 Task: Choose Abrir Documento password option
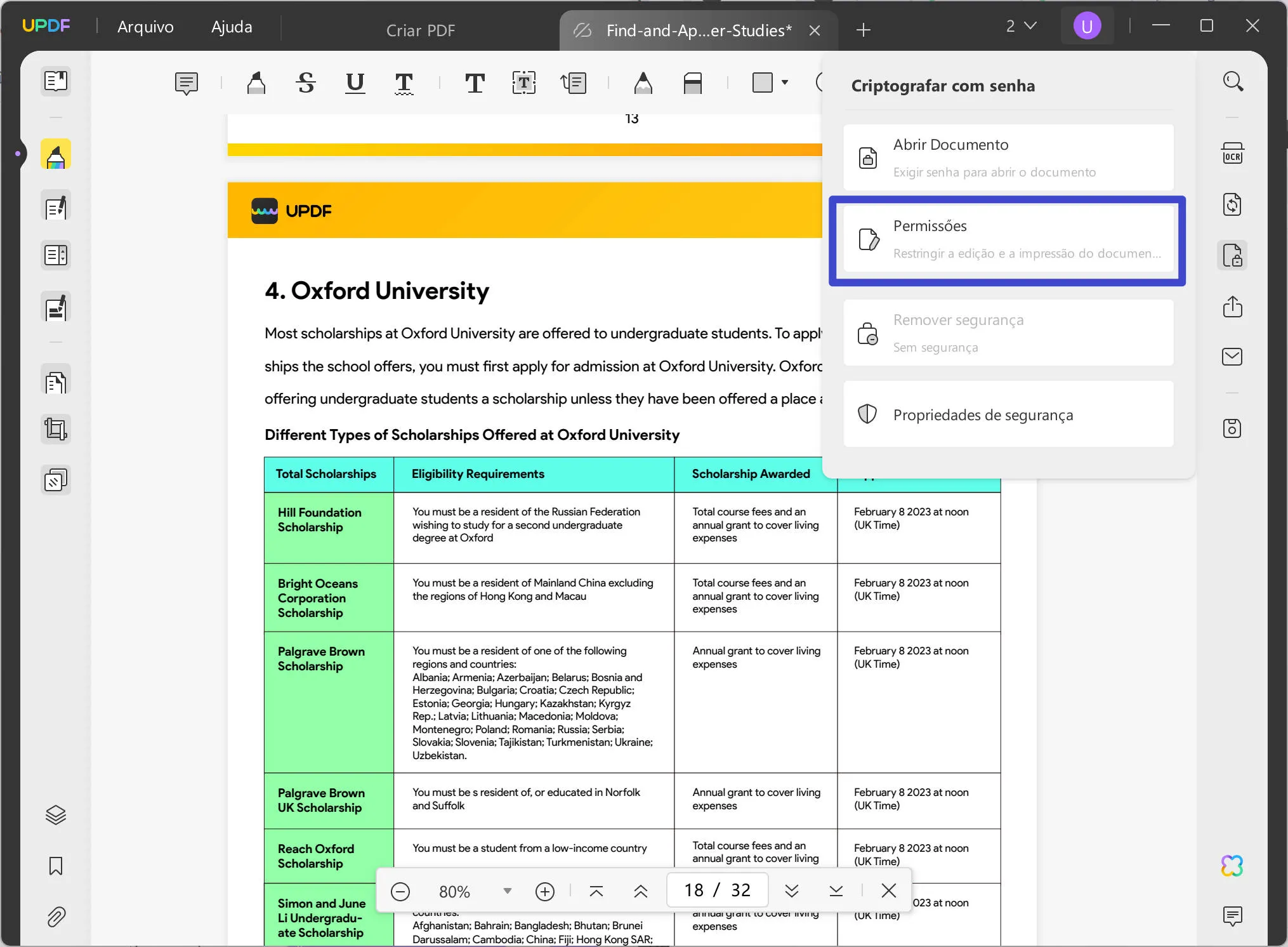1009,157
